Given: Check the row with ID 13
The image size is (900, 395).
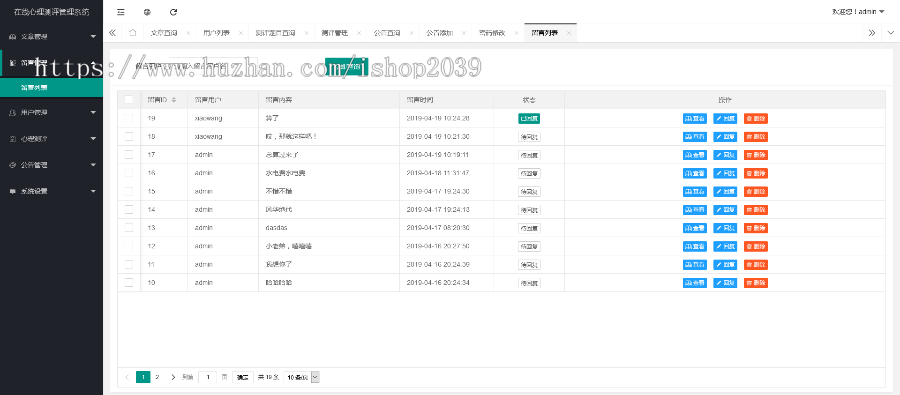Looking at the screenshot, I should tap(129, 228).
